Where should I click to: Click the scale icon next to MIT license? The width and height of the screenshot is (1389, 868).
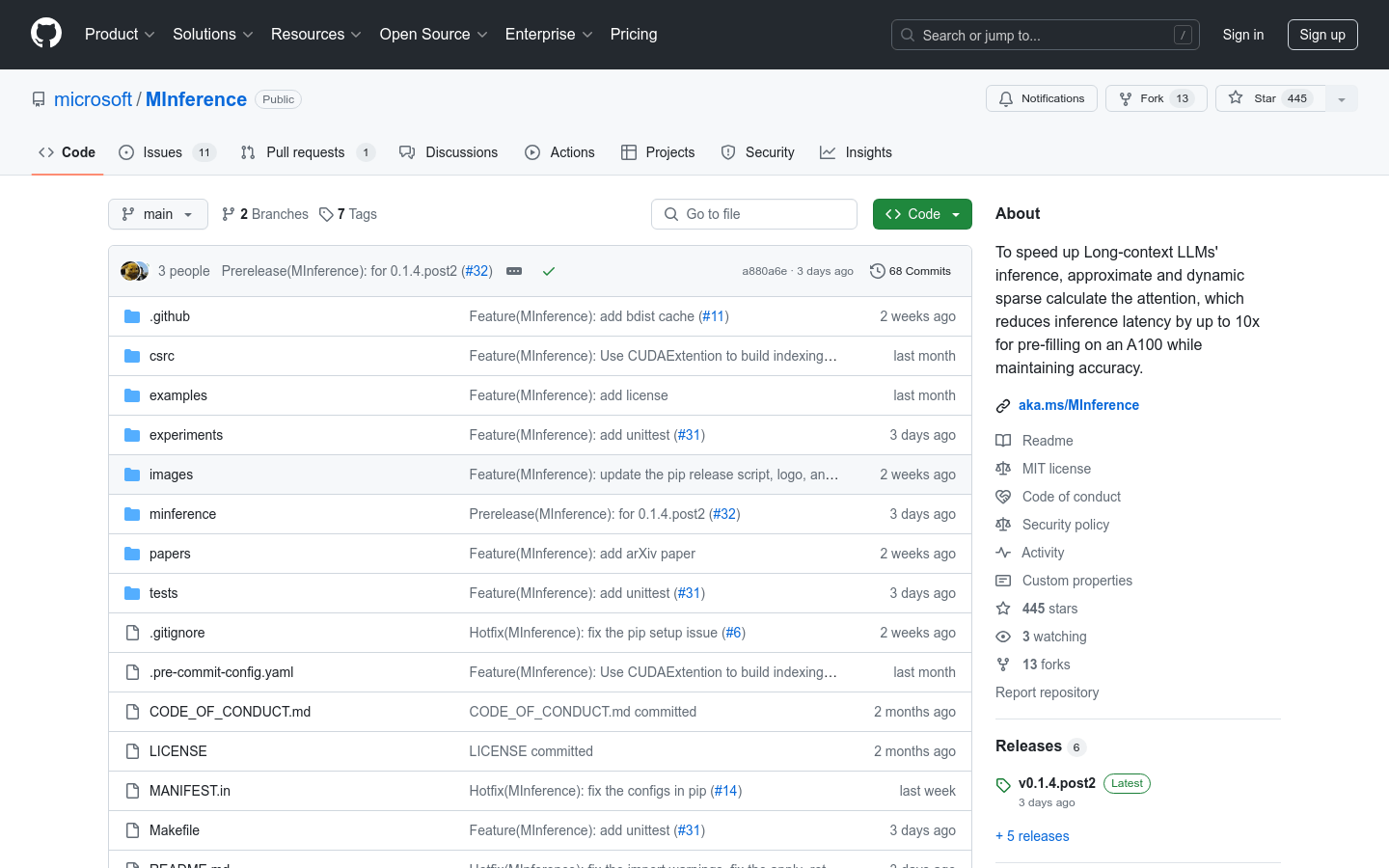click(1003, 469)
